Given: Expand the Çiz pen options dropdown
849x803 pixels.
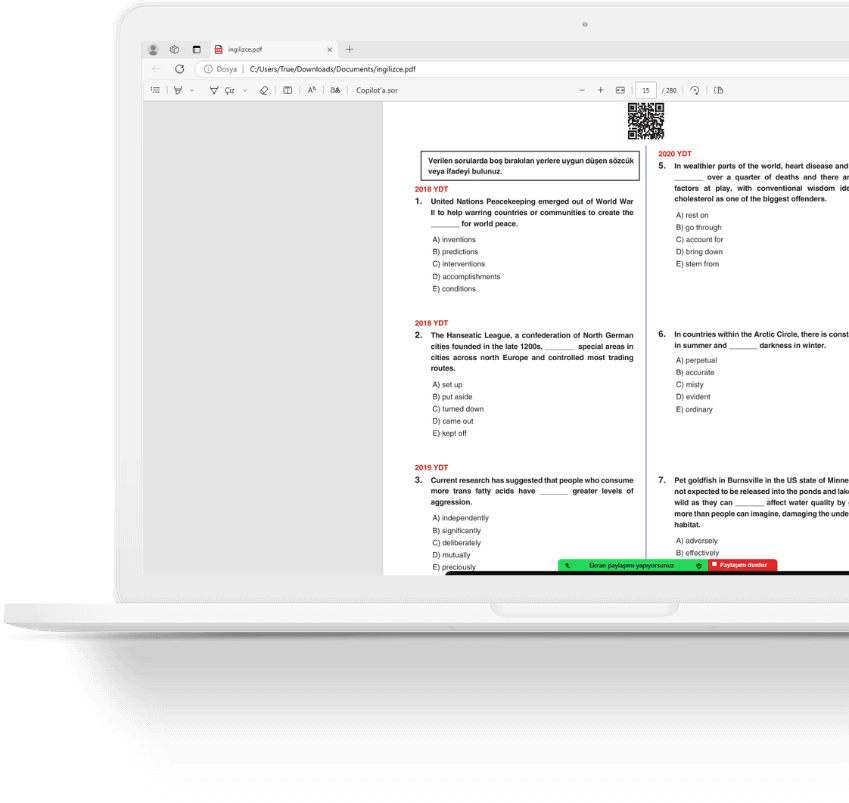Looking at the screenshot, I should click(x=245, y=90).
